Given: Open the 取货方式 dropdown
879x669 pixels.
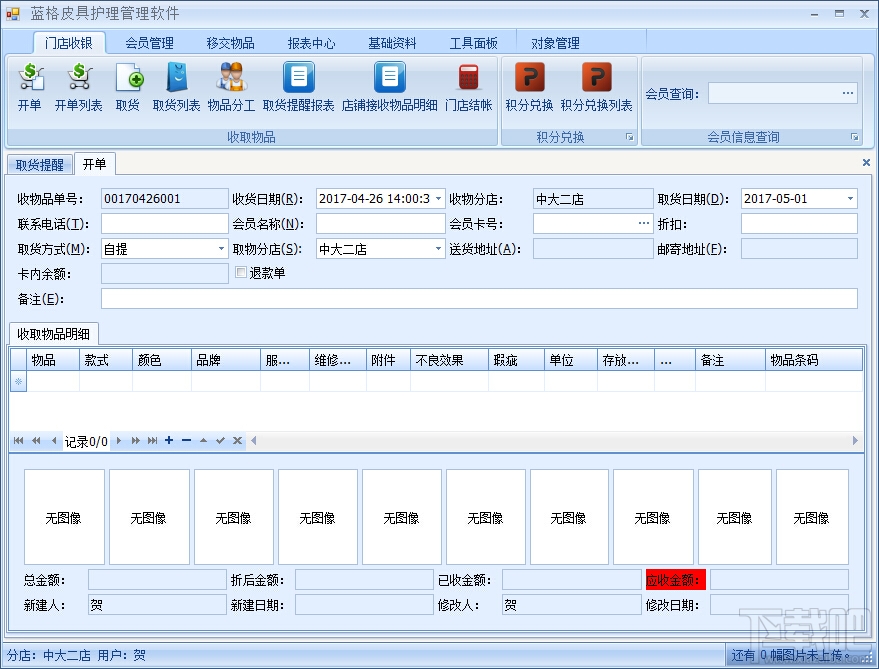Looking at the screenshot, I should point(221,249).
